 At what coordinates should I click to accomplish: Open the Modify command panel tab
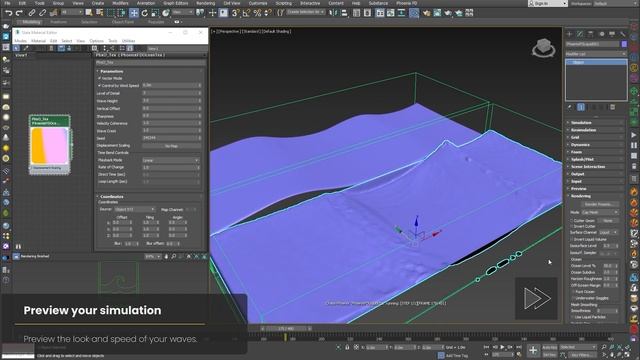(580, 34)
